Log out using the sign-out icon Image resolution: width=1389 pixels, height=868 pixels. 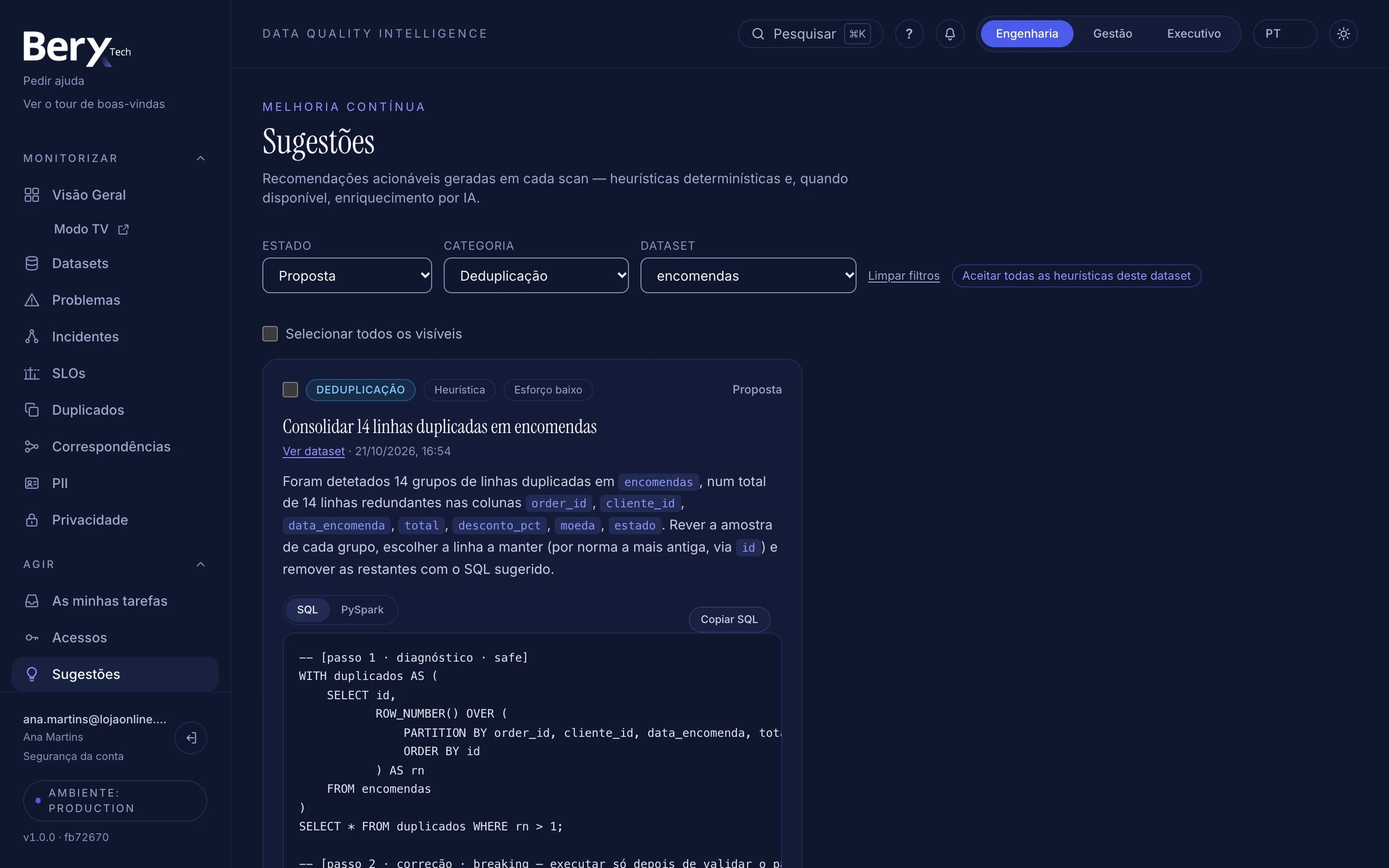click(191, 738)
